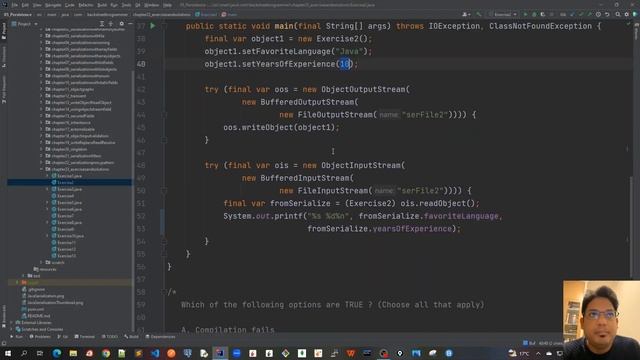The width and height of the screenshot is (640, 360).
Task: Expand the Exercise1.java tree node
Action: 48,176
